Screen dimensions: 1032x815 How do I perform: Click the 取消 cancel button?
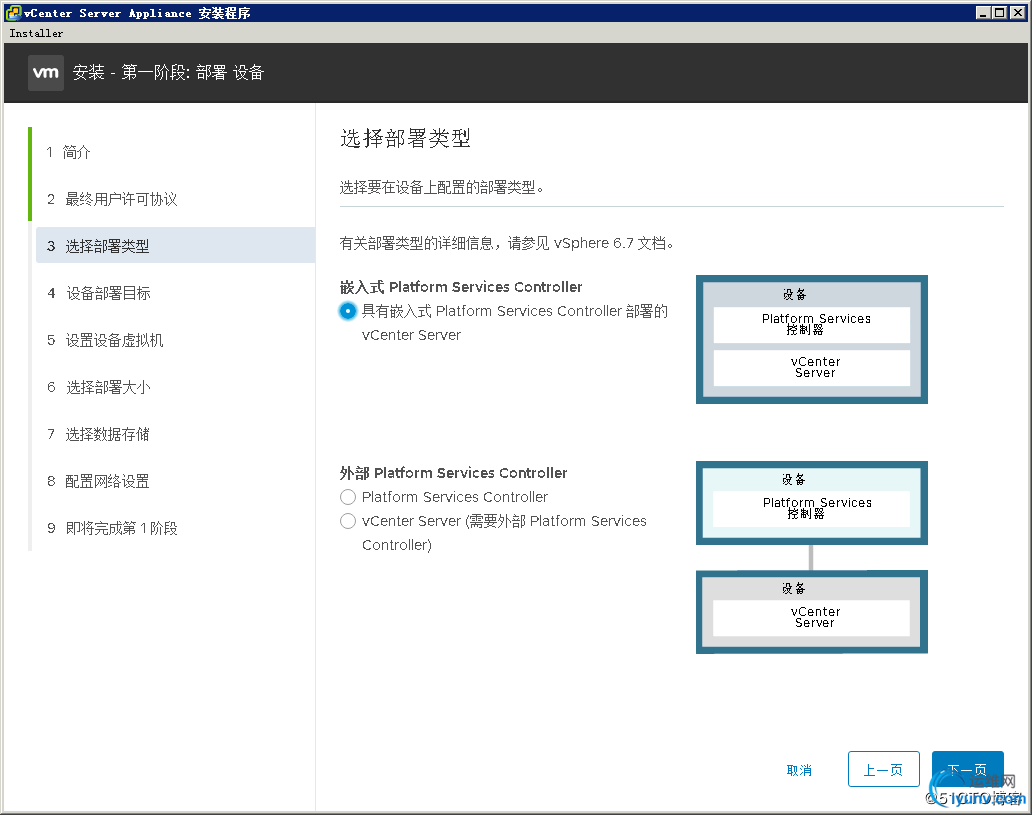tap(799, 770)
